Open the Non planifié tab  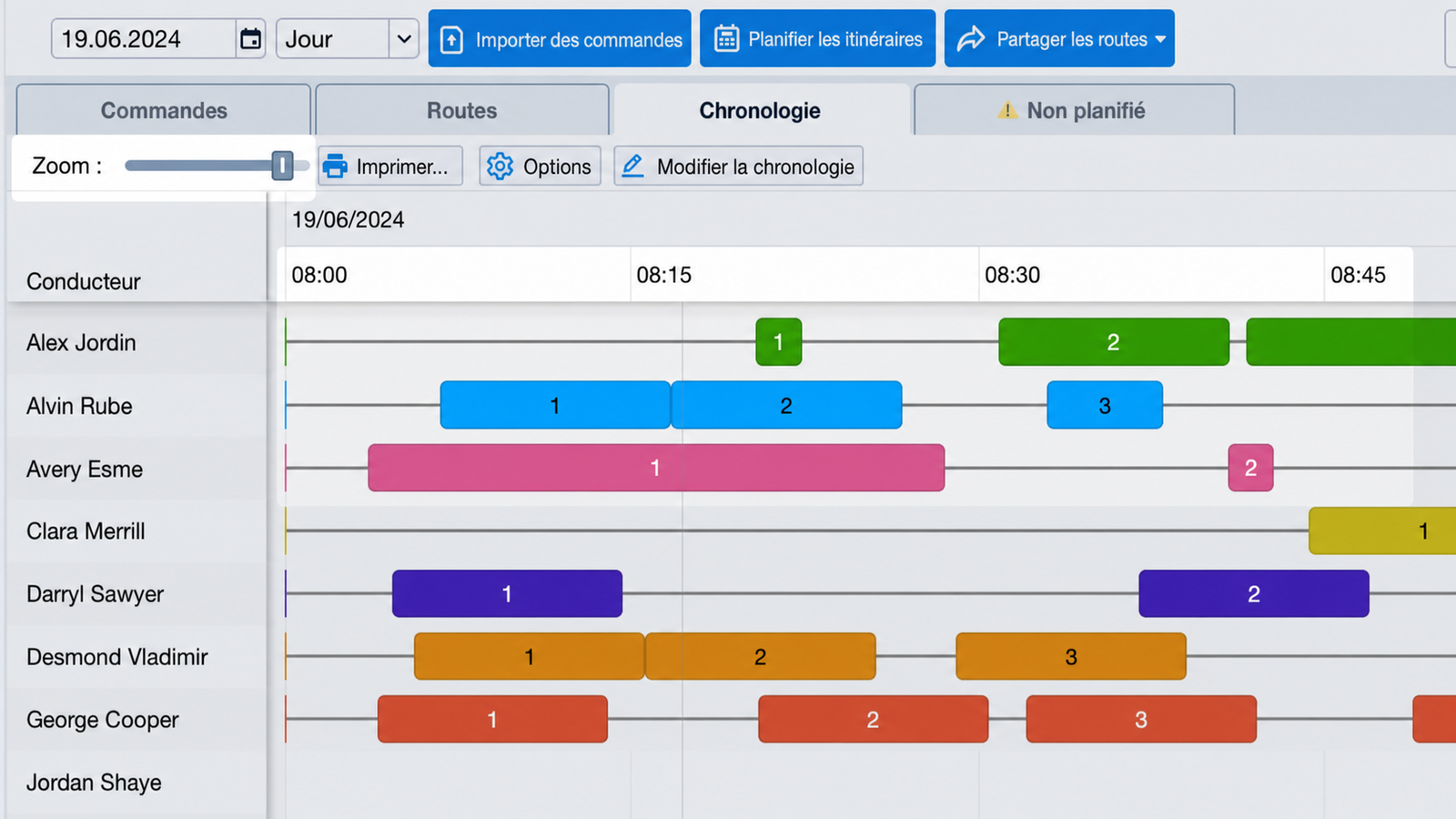click(x=1074, y=110)
